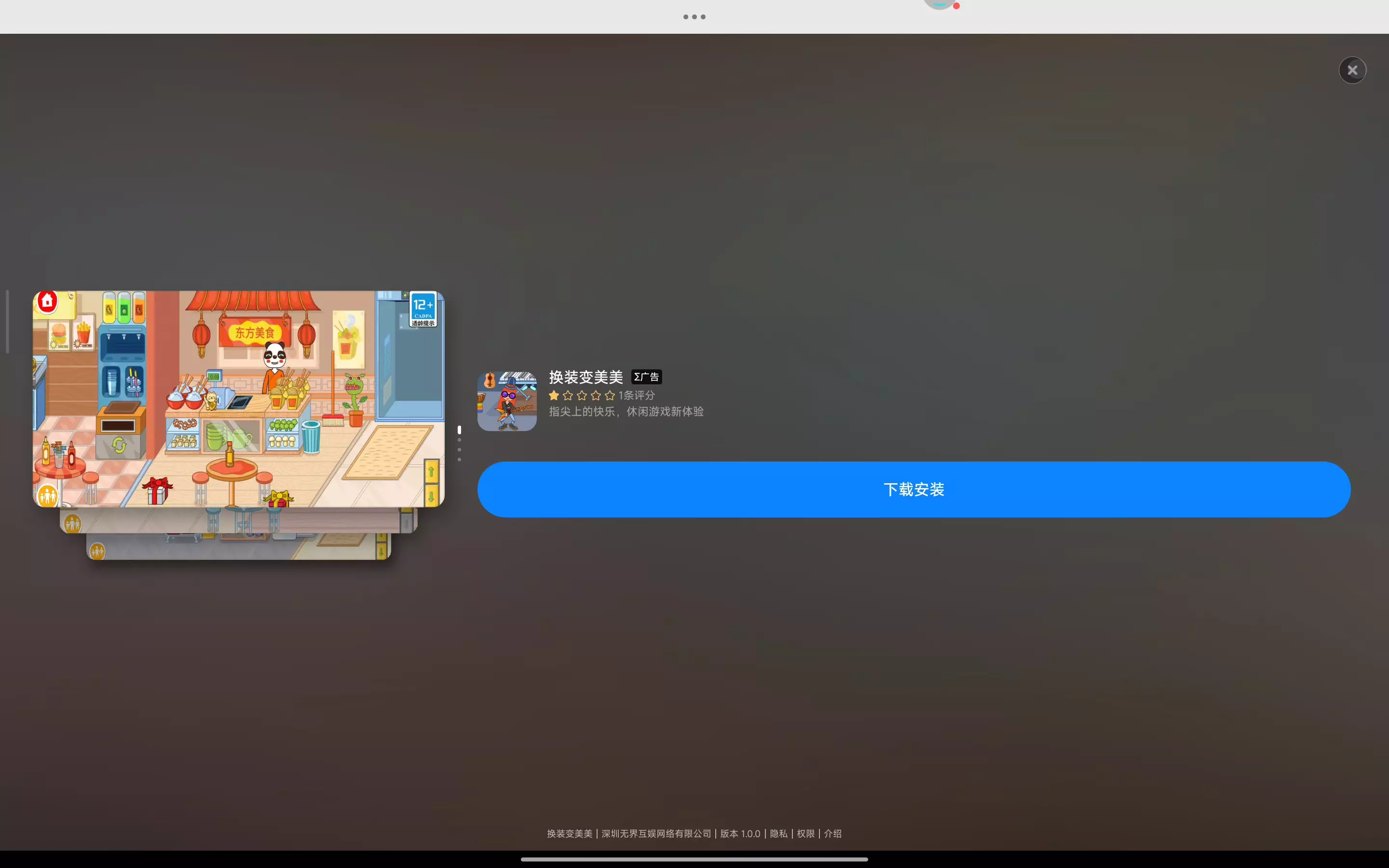Image resolution: width=1389 pixels, height=868 pixels.
Task: Open the 权限 permissions link in footer
Action: [x=805, y=834]
